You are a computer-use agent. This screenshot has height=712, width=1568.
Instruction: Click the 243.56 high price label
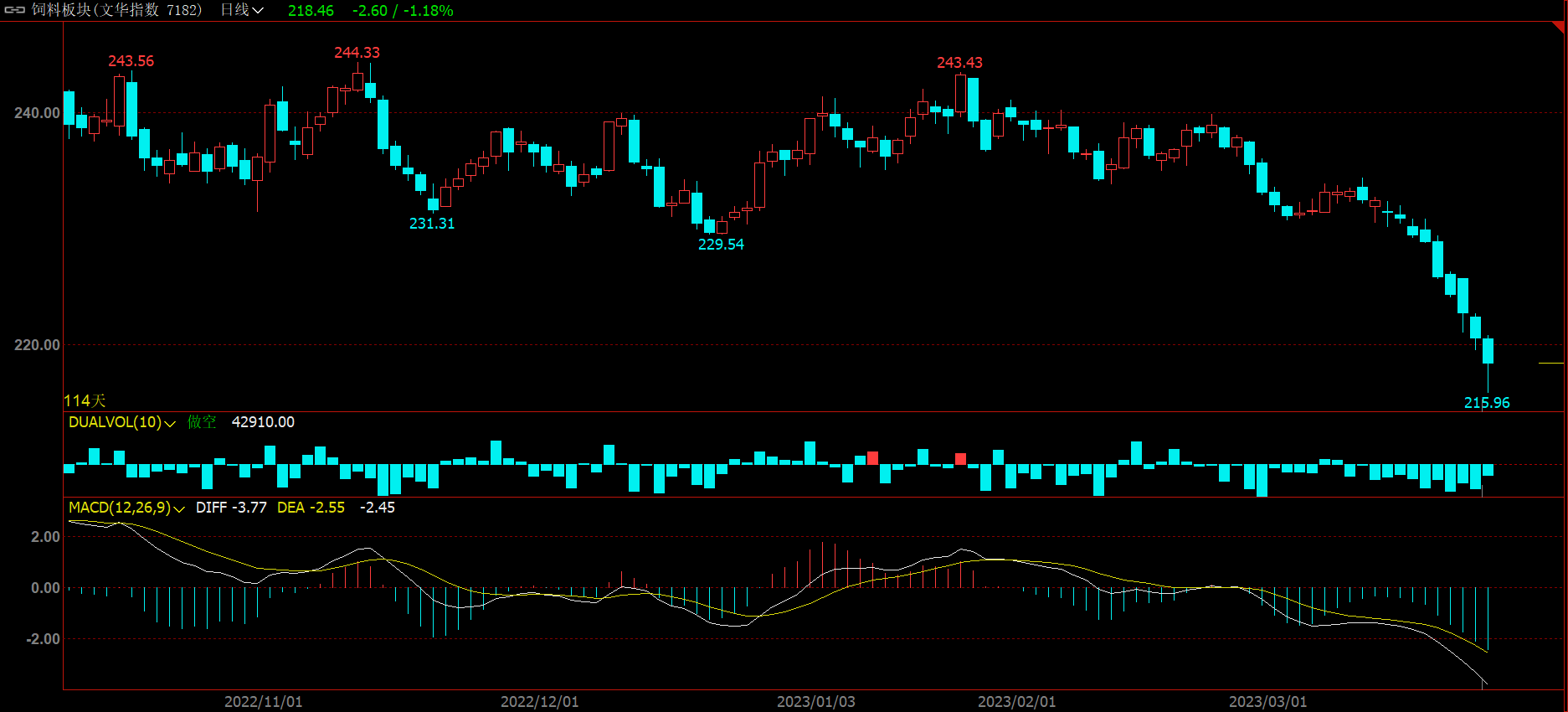tap(131, 61)
